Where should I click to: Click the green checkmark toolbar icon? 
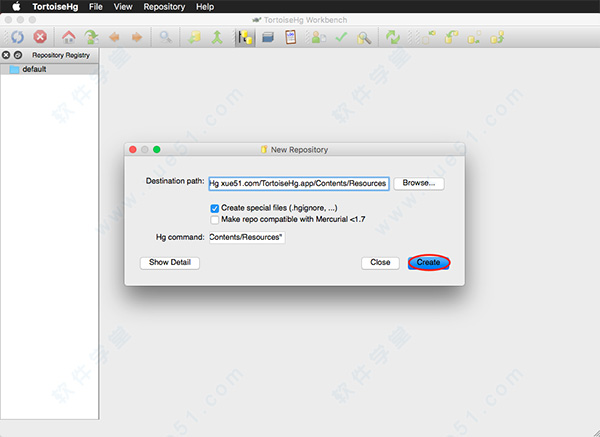click(341, 37)
